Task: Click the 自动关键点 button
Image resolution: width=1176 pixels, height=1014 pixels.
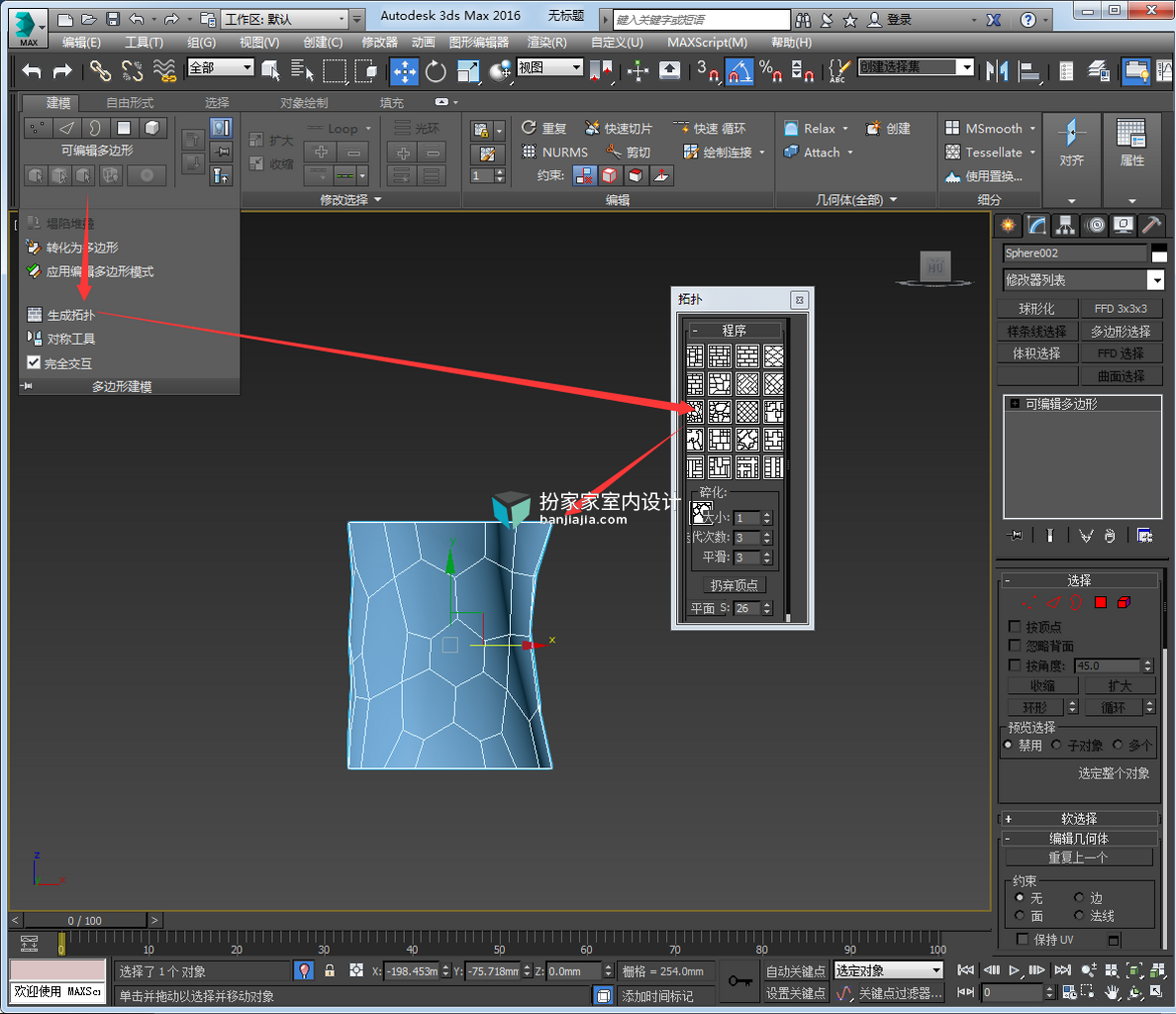Action: click(x=795, y=971)
